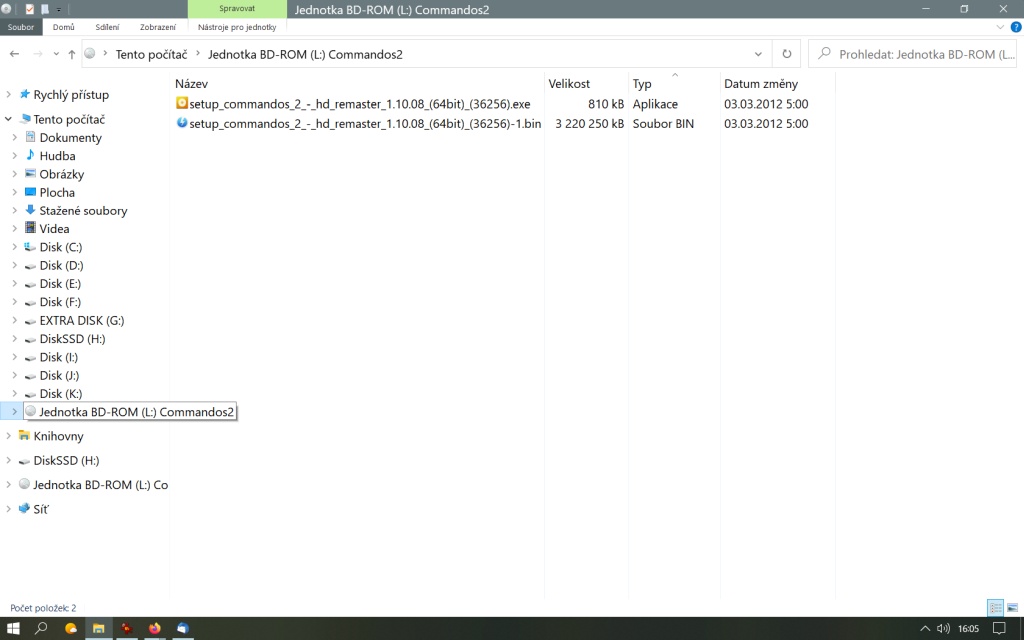Select the setup commandos -1.bin file icon
This screenshot has height=640, width=1024.
(x=182, y=123)
